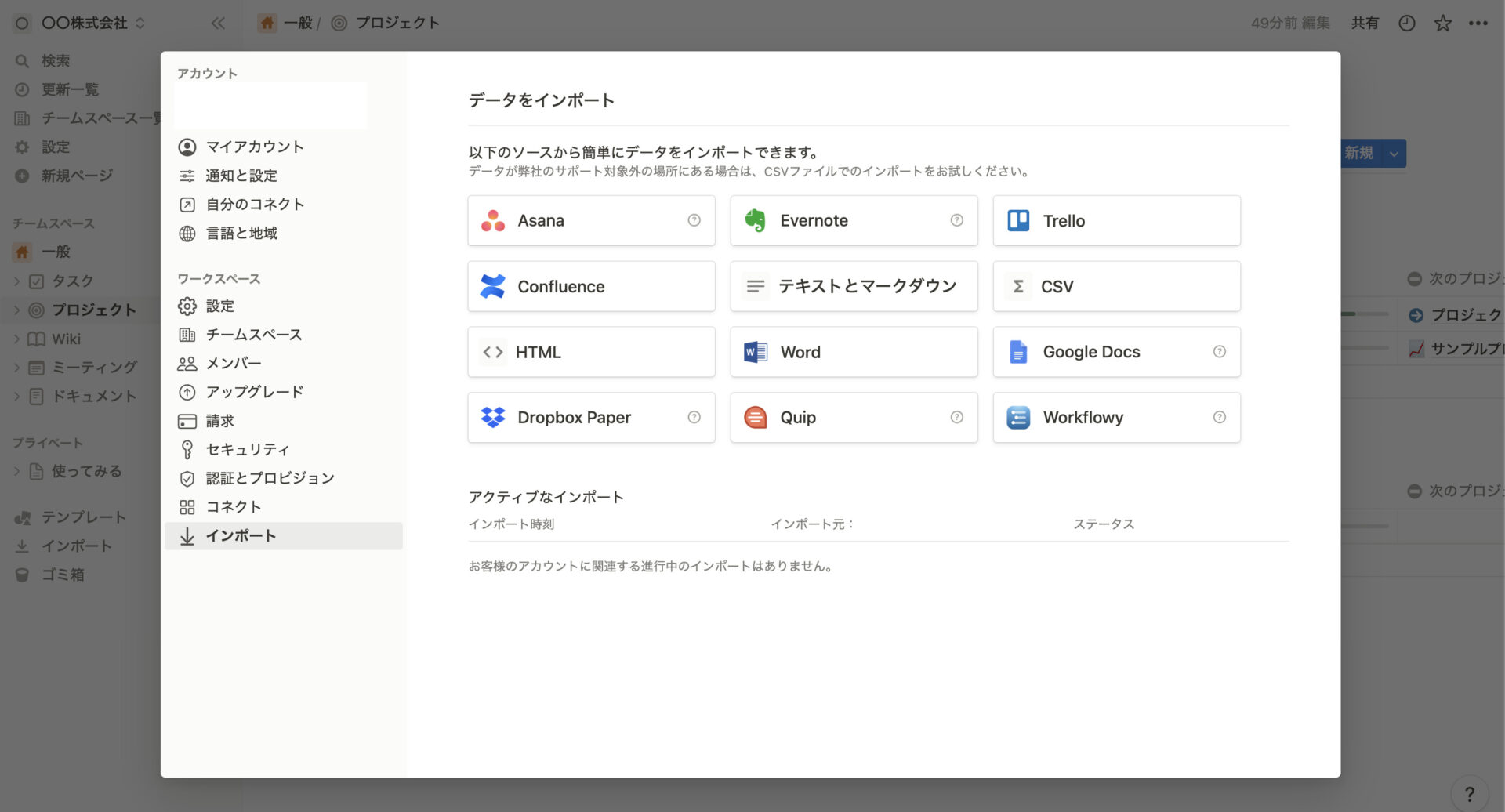Expand the ドキュメント page tree

pos(16,397)
